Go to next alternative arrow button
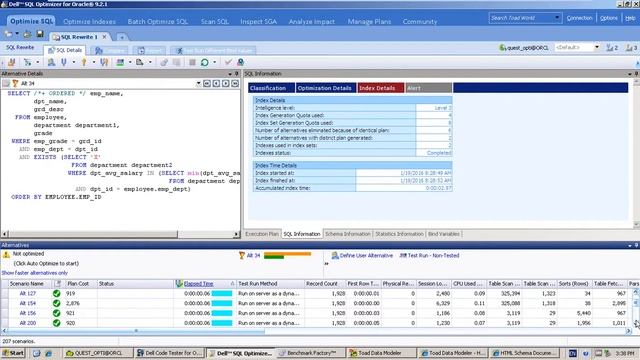This screenshot has height=360, width=640. [226, 83]
